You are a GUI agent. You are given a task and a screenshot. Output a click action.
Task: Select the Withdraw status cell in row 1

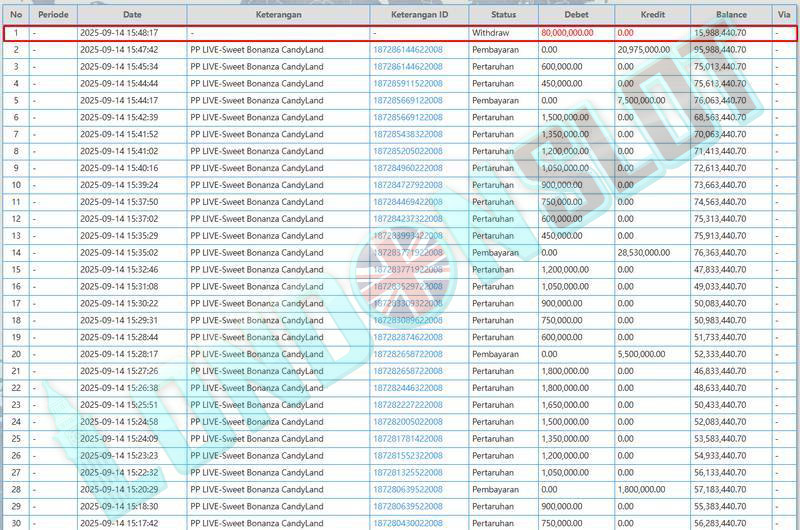pos(491,33)
